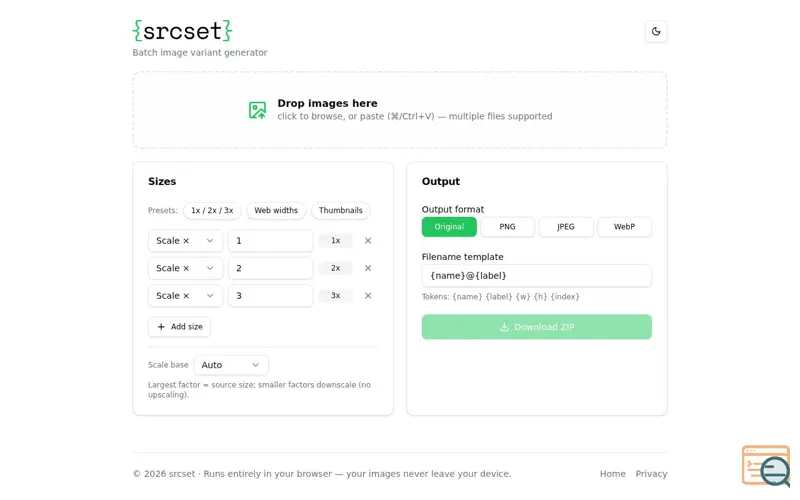Click the Add size button

(x=180, y=327)
